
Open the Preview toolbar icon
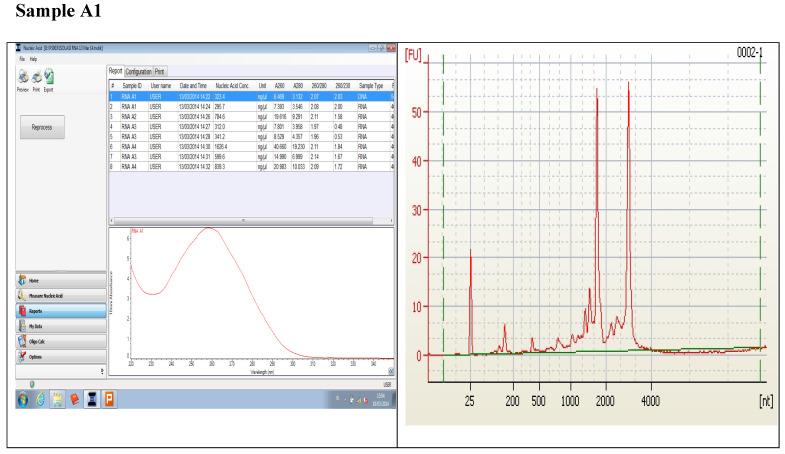coord(23,77)
